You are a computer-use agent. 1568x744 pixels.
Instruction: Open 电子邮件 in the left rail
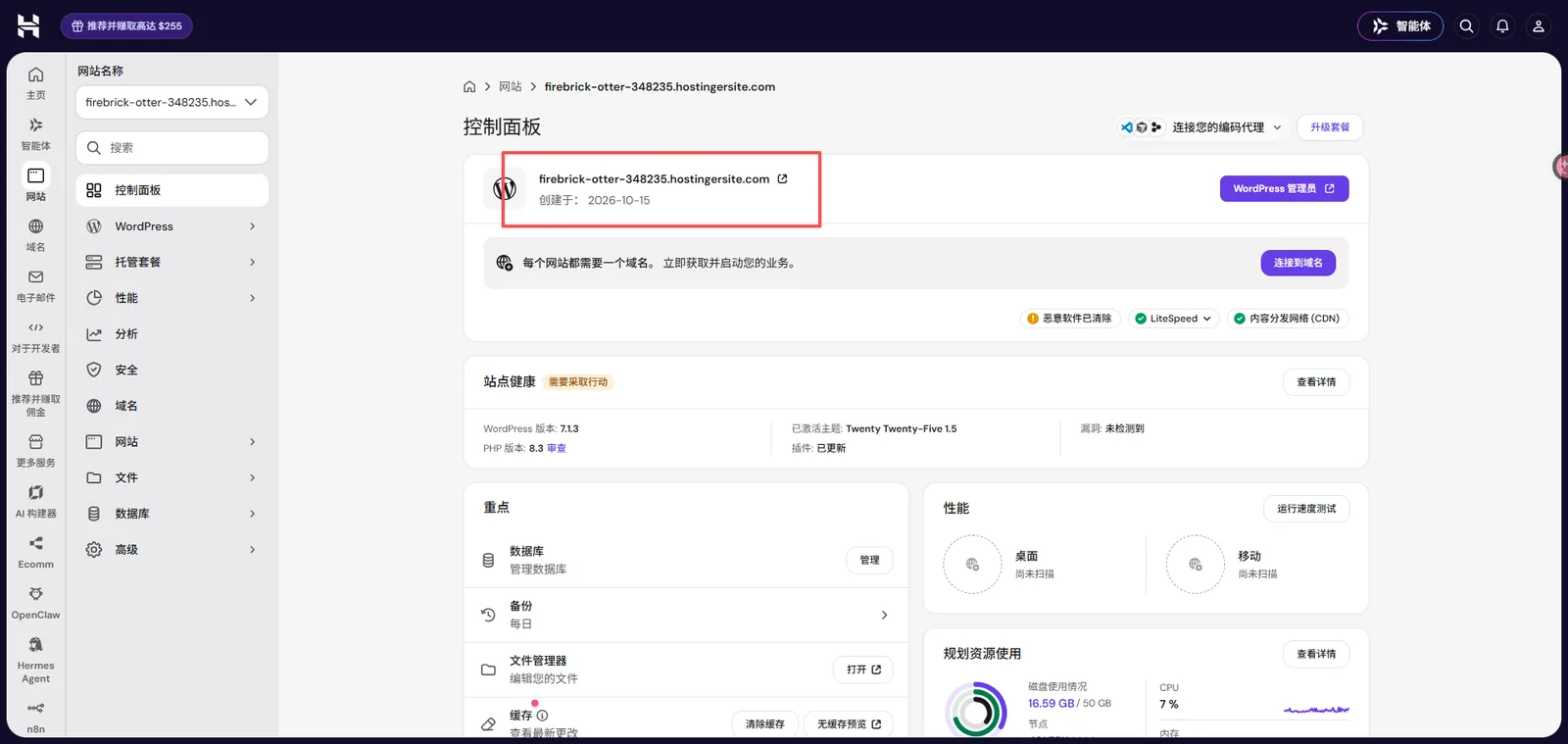[x=35, y=286]
